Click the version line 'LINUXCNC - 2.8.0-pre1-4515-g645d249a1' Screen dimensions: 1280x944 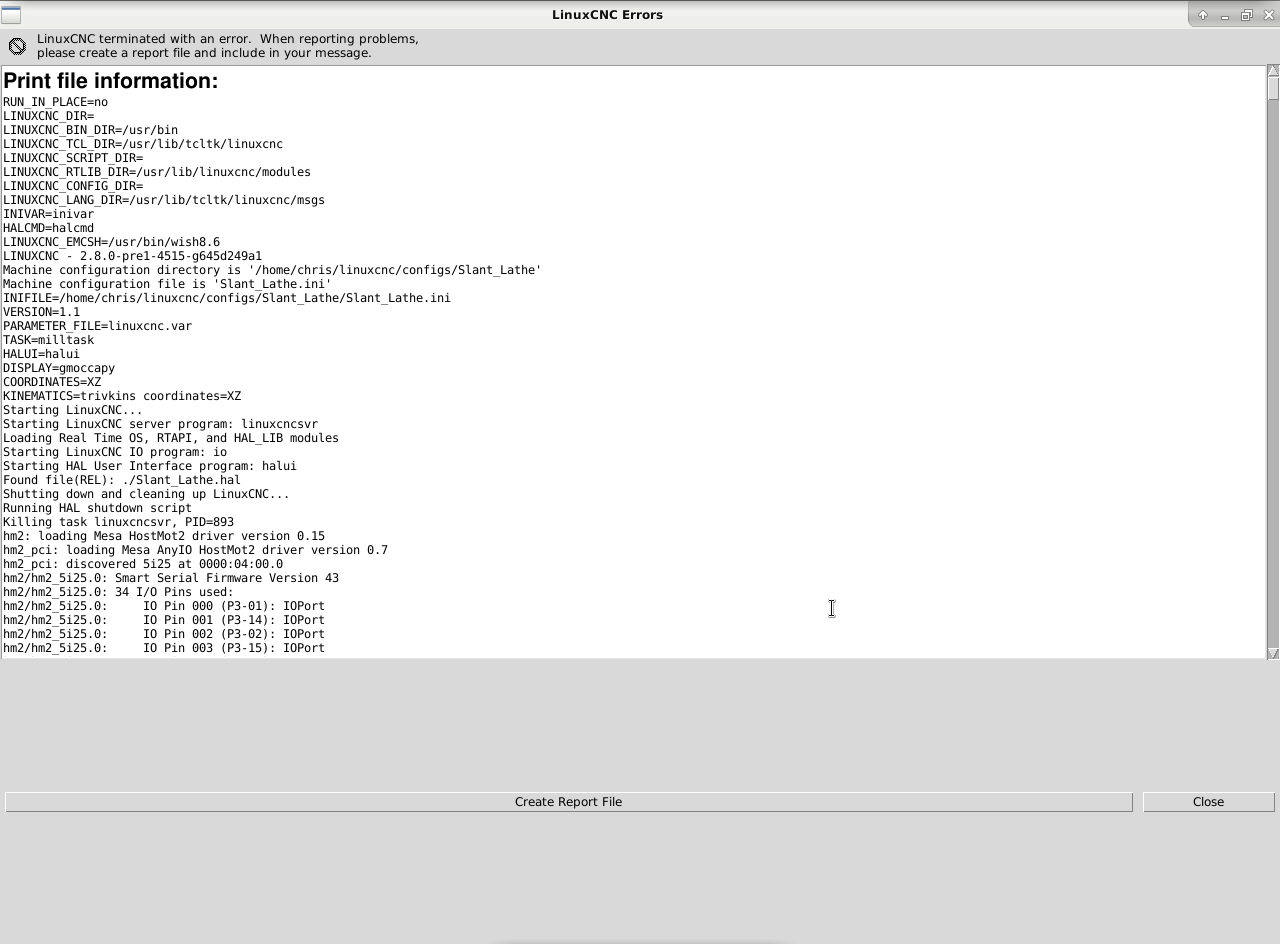[x=132, y=256]
